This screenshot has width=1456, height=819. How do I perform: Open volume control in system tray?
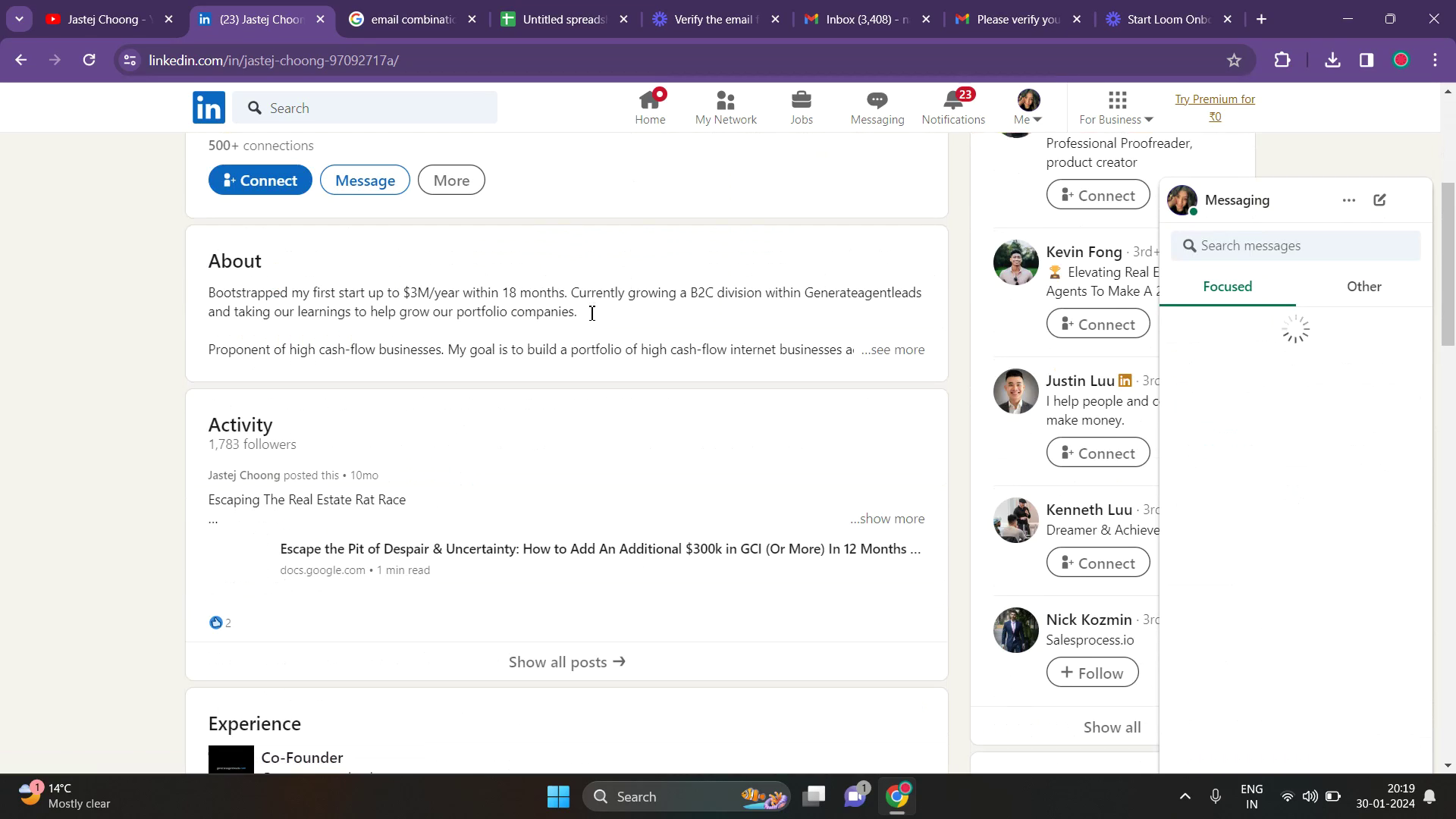(1310, 796)
